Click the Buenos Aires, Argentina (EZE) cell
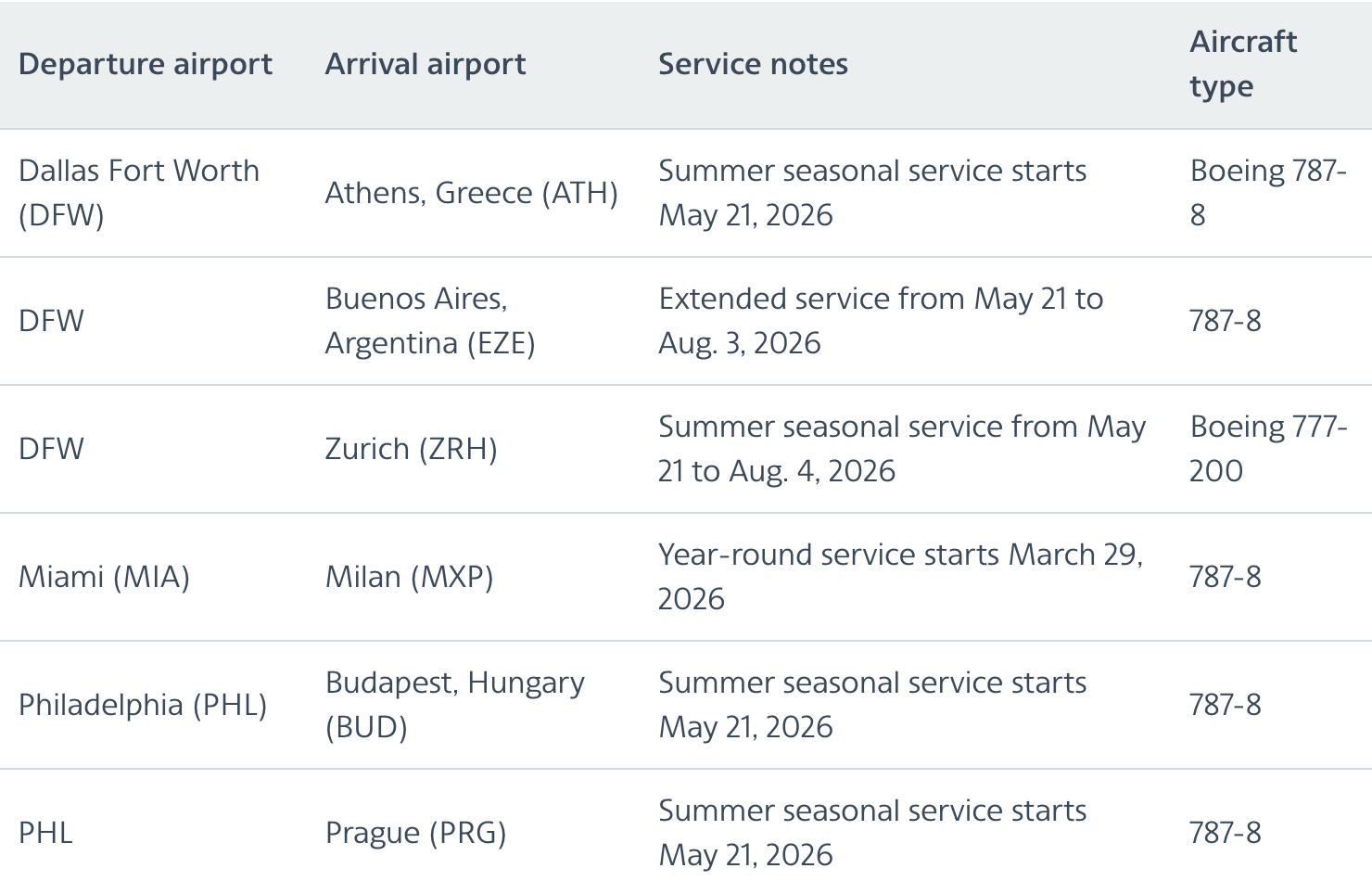1372x894 pixels. (430, 321)
